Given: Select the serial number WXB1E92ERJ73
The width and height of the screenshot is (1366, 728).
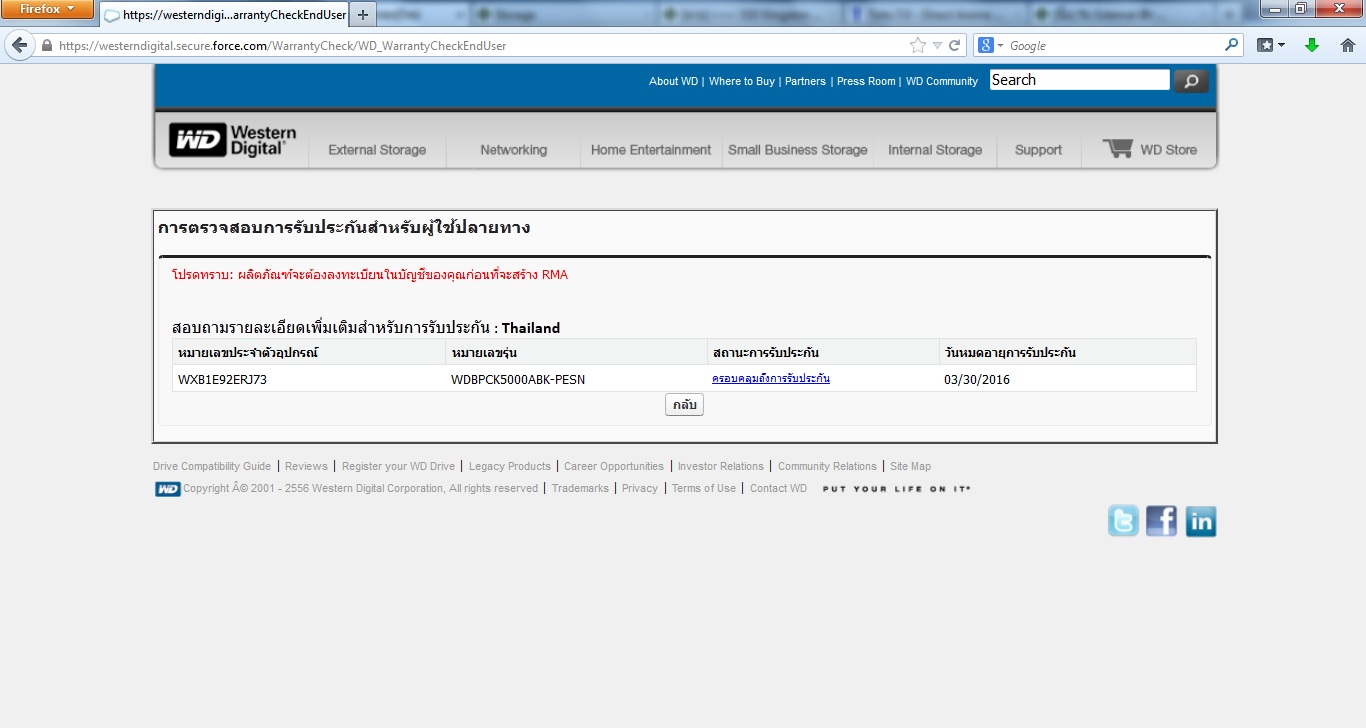Looking at the screenshot, I should tap(222, 380).
